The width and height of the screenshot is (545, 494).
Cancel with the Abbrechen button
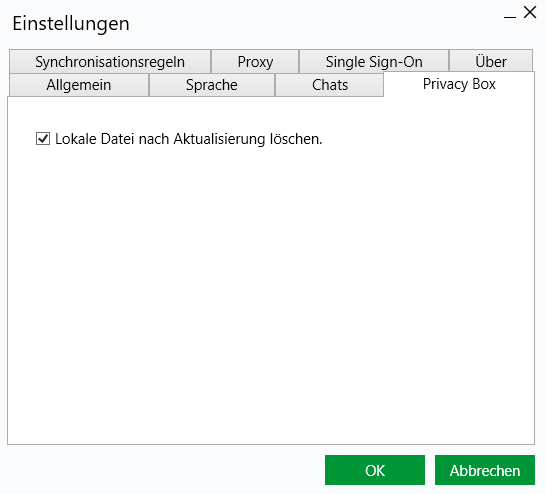pyautogui.click(x=485, y=470)
